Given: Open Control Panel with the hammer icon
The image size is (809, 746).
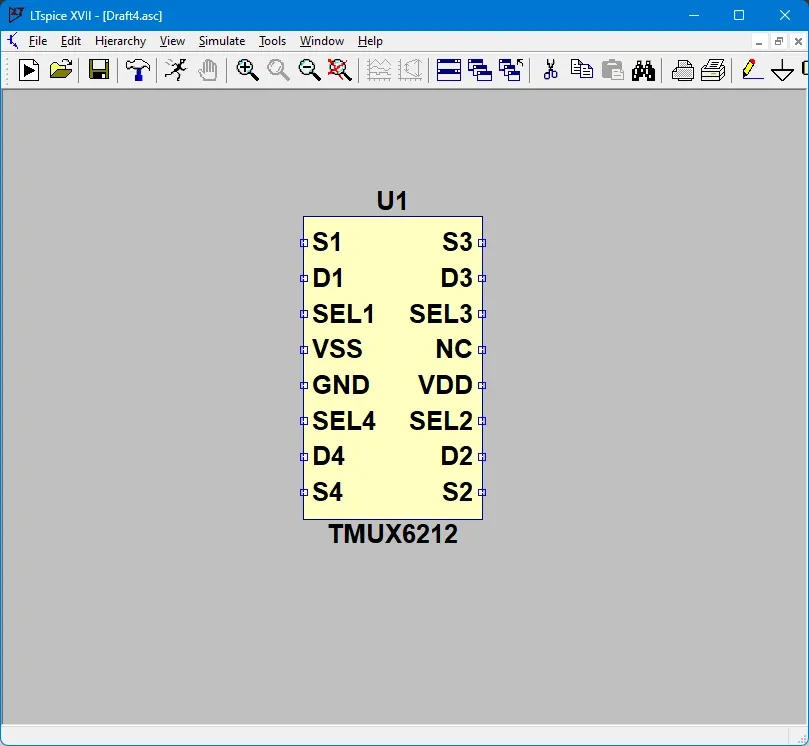Looking at the screenshot, I should [x=137, y=70].
